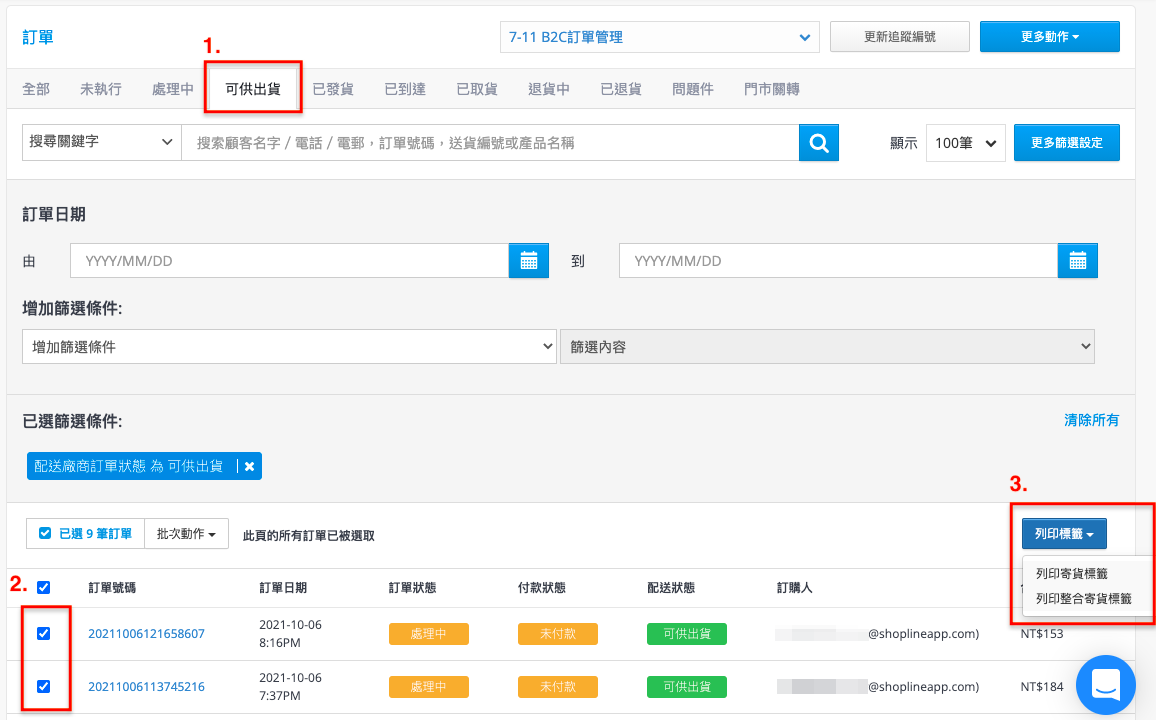
Task: Click 處理中 status badge of order 20211006121658607
Action: [428, 634]
